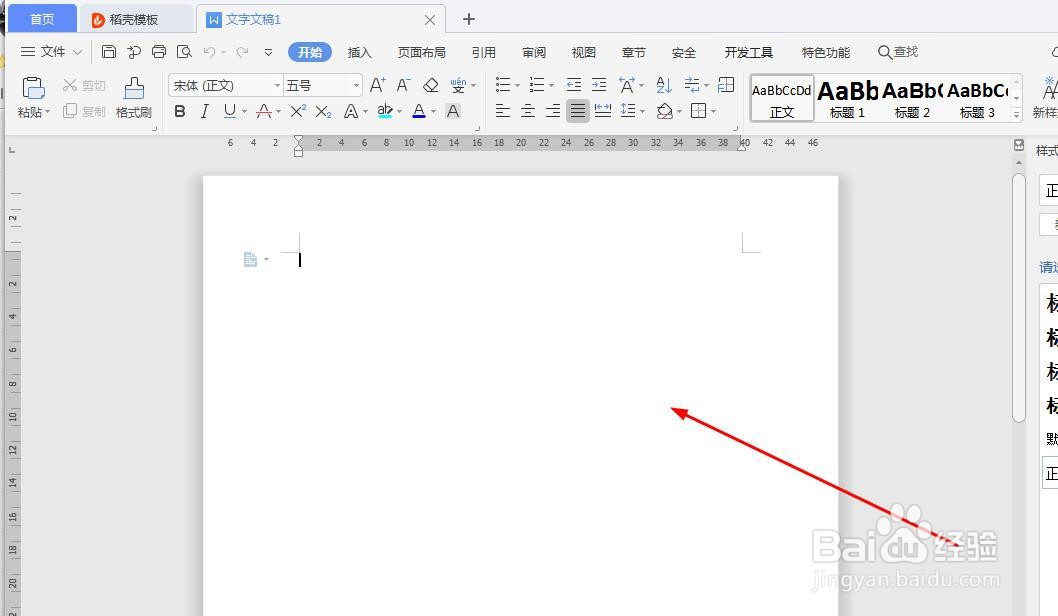The width and height of the screenshot is (1058, 616).
Task: Click the Print icon in quick toolbar
Action: pyautogui.click(x=159, y=52)
